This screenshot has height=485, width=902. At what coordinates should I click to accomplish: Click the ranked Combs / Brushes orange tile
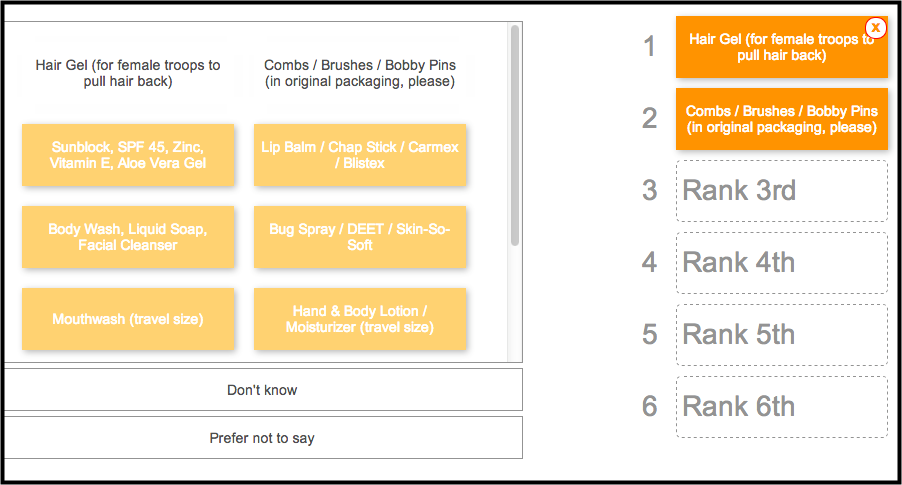[x=782, y=119]
